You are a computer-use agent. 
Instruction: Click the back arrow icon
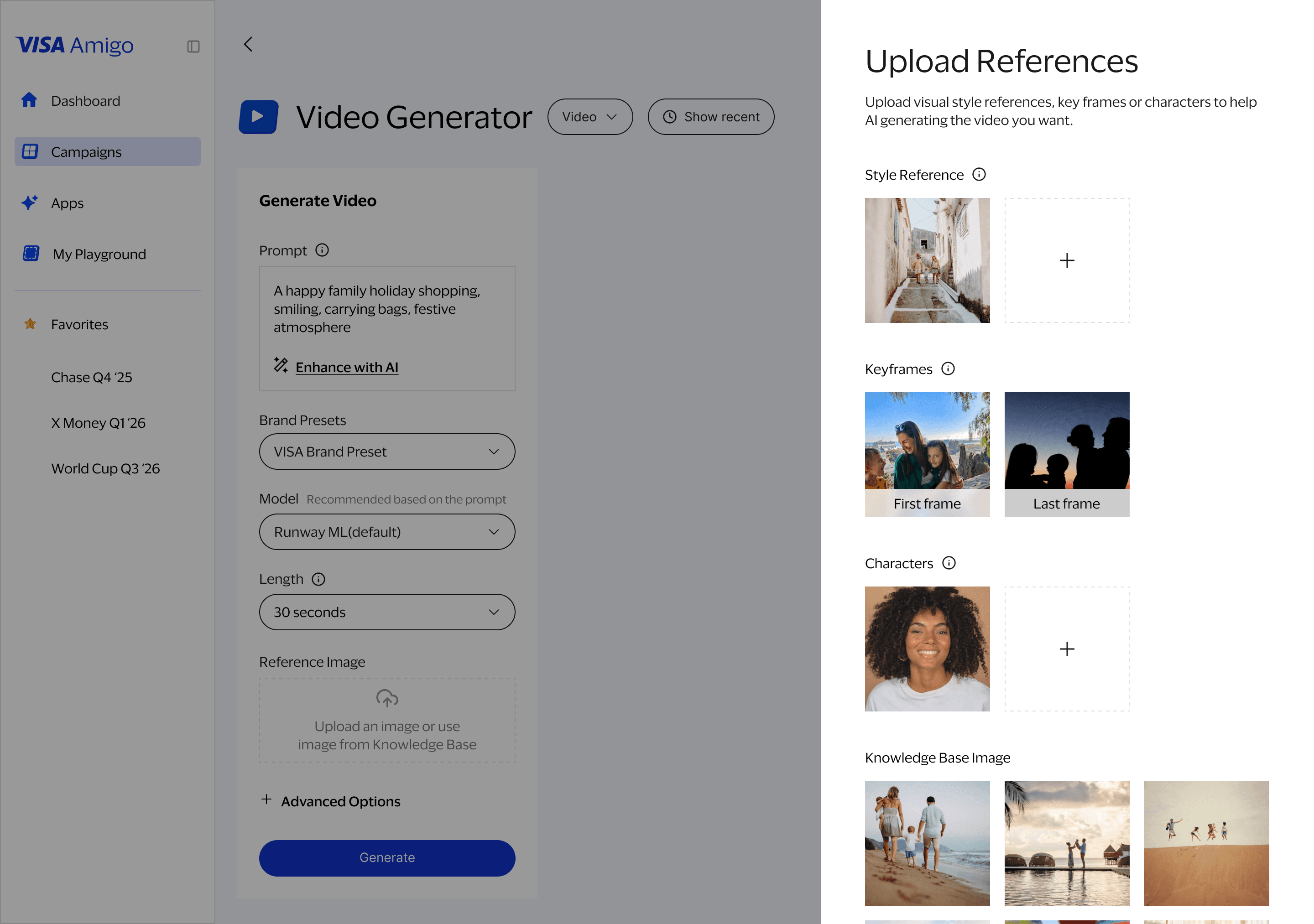(248, 45)
